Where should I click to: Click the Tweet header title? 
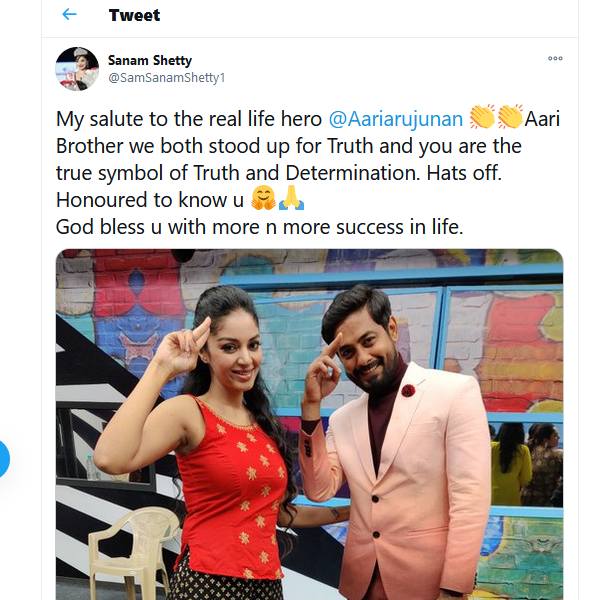tap(134, 15)
